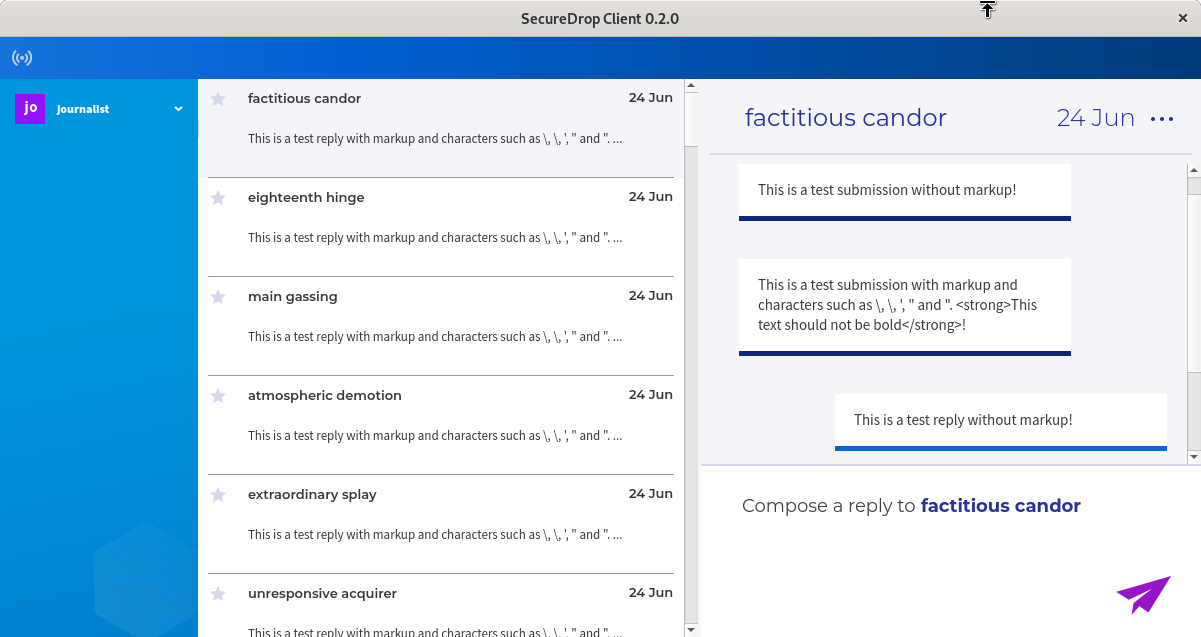Image resolution: width=1201 pixels, height=637 pixels.
Task: Click the conversation header date '24 Jun'
Action: point(1095,118)
